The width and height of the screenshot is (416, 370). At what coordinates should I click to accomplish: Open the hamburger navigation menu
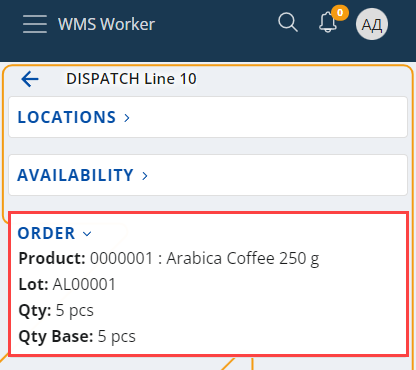click(x=35, y=24)
